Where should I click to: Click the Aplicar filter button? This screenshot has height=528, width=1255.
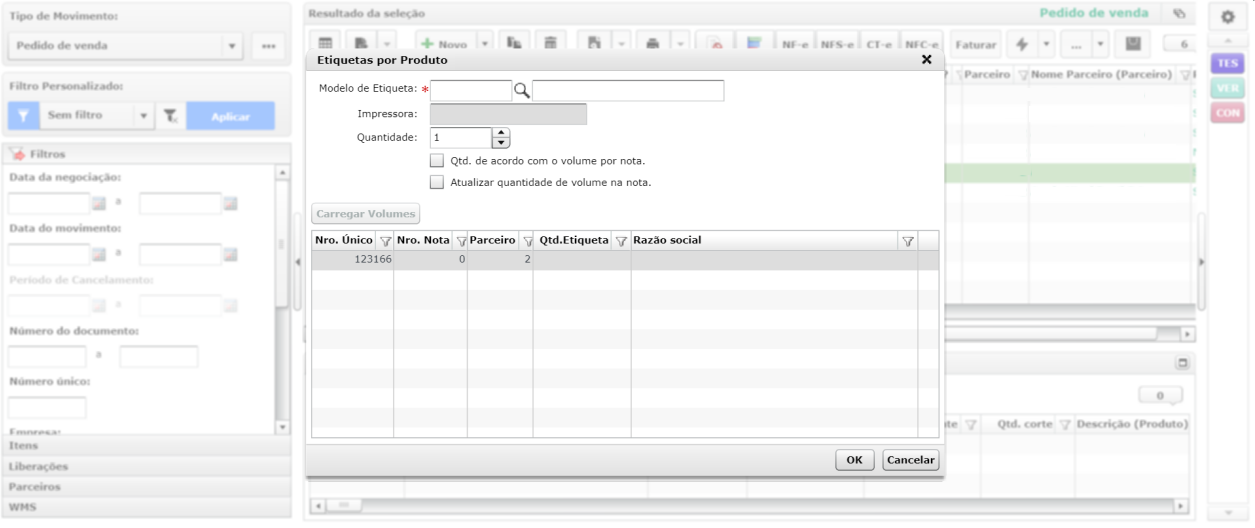click(231, 116)
